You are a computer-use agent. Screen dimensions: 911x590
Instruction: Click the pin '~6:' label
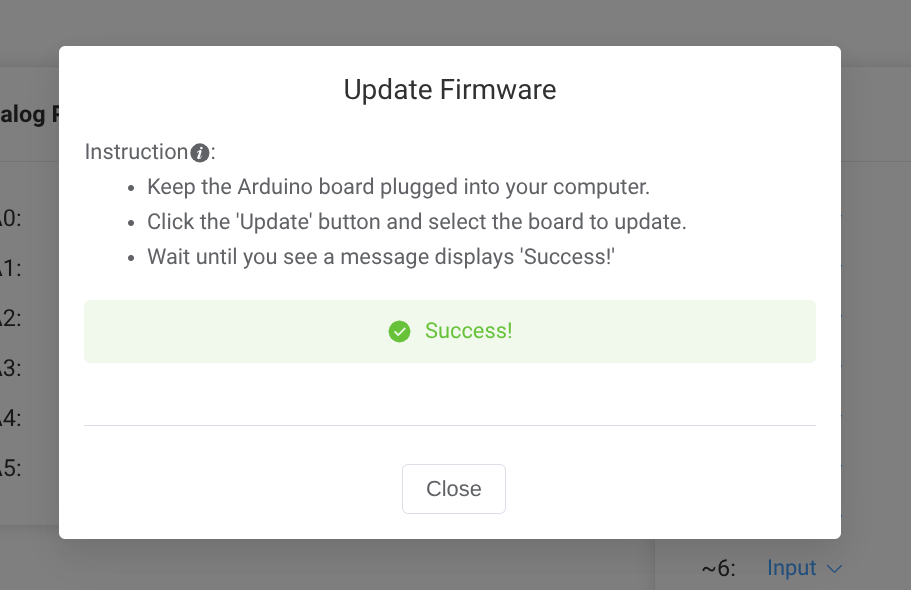click(718, 569)
